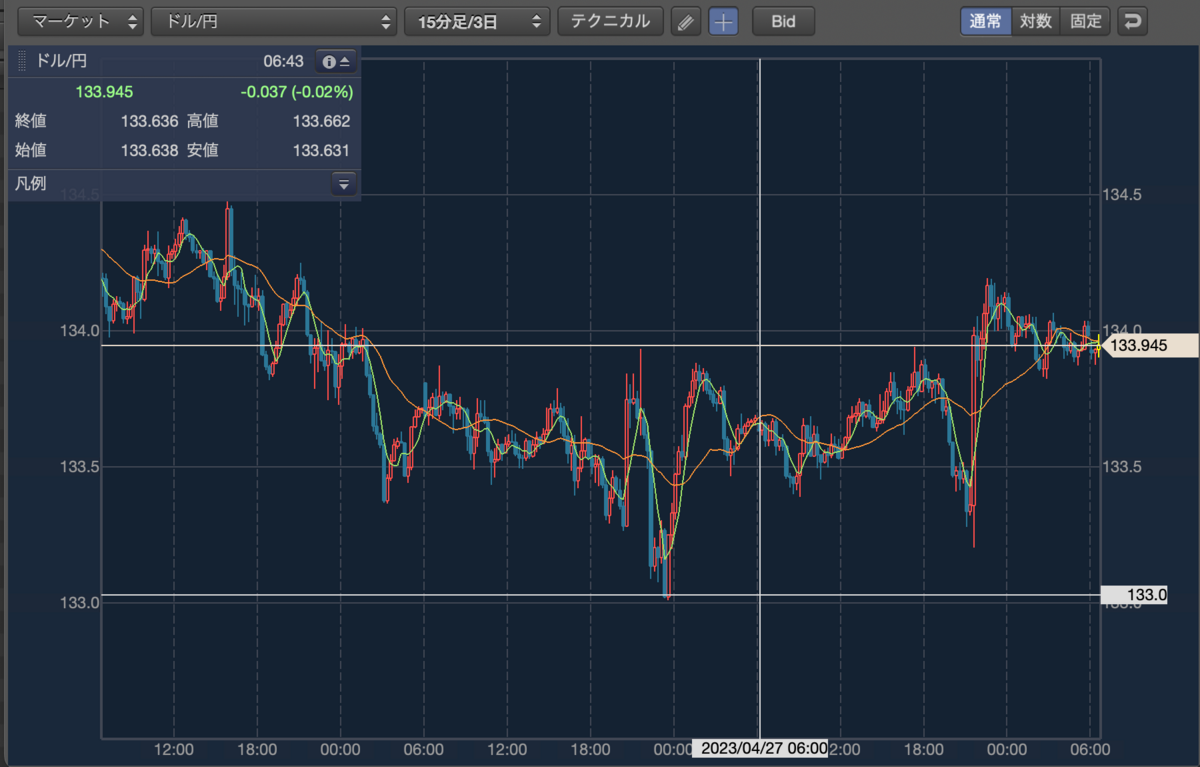
Task: Expand the 凡例 legend section
Action: 344,184
